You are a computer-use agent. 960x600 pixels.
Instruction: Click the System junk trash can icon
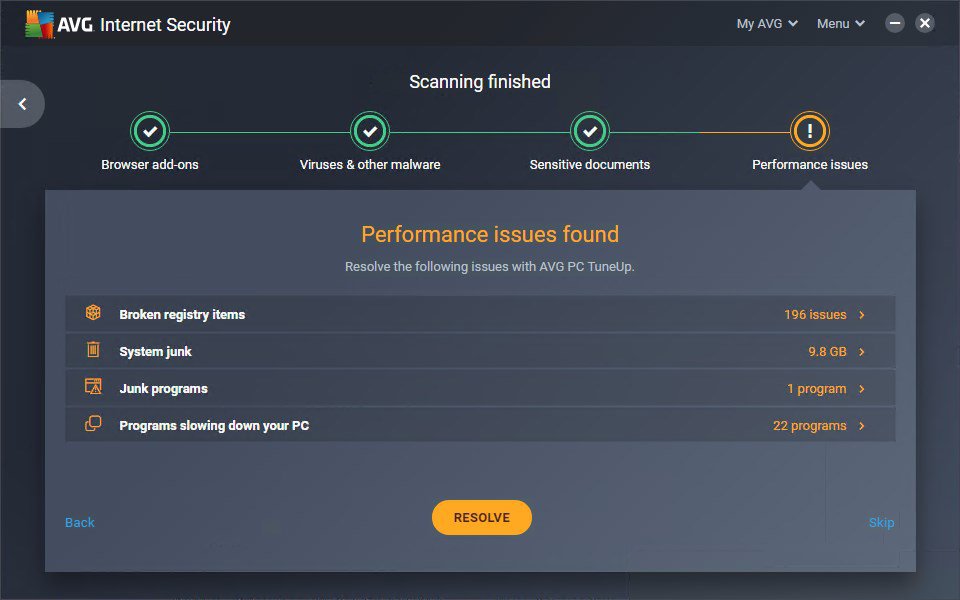point(93,349)
